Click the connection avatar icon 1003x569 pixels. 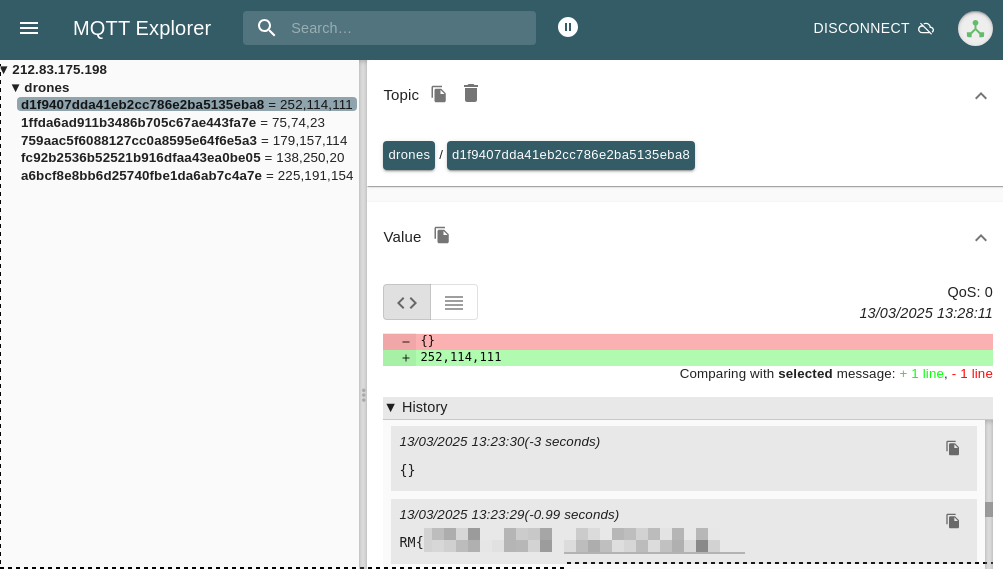click(x=974, y=28)
